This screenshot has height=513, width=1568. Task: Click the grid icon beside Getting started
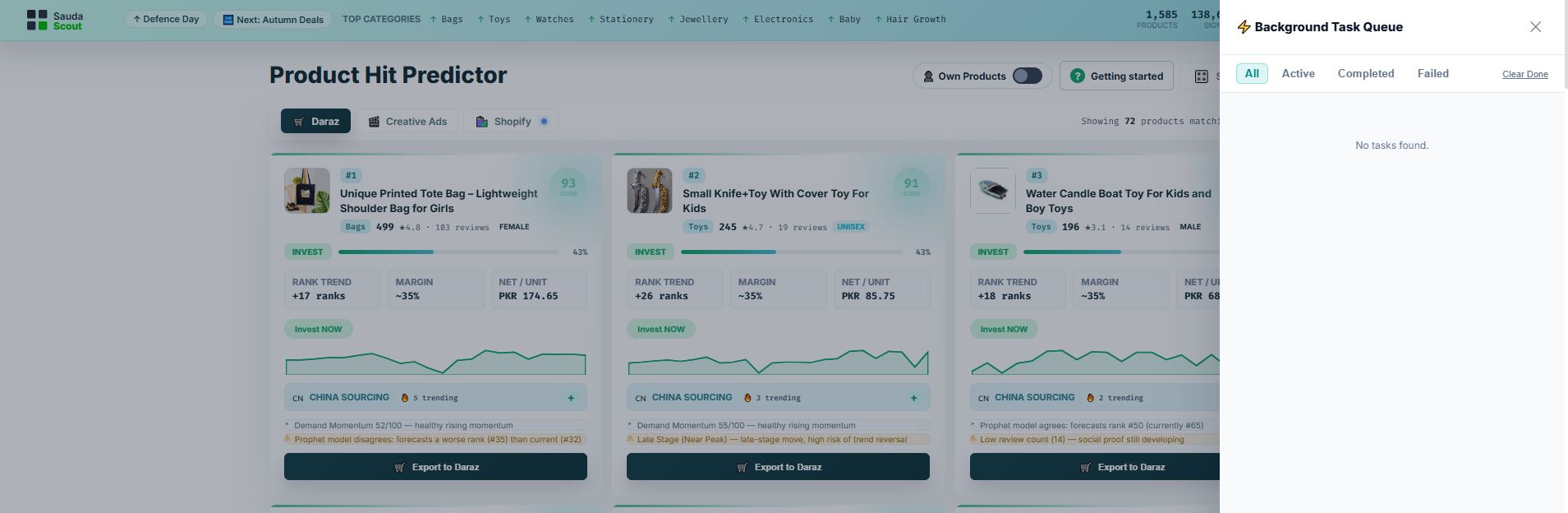pyautogui.click(x=1201, y=76)
